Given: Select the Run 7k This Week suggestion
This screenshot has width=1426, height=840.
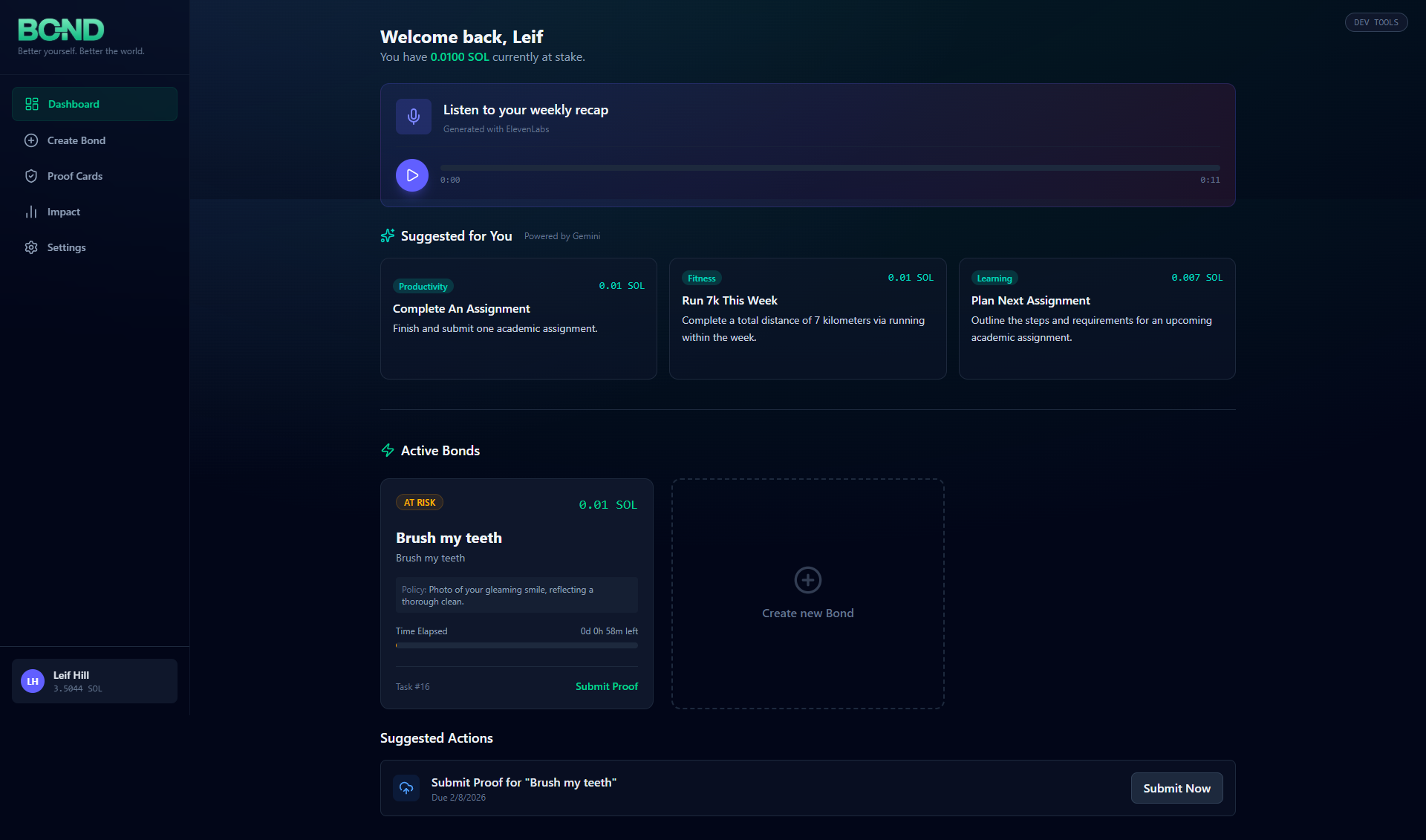Looking at the screenshot, I should point(807,319).
